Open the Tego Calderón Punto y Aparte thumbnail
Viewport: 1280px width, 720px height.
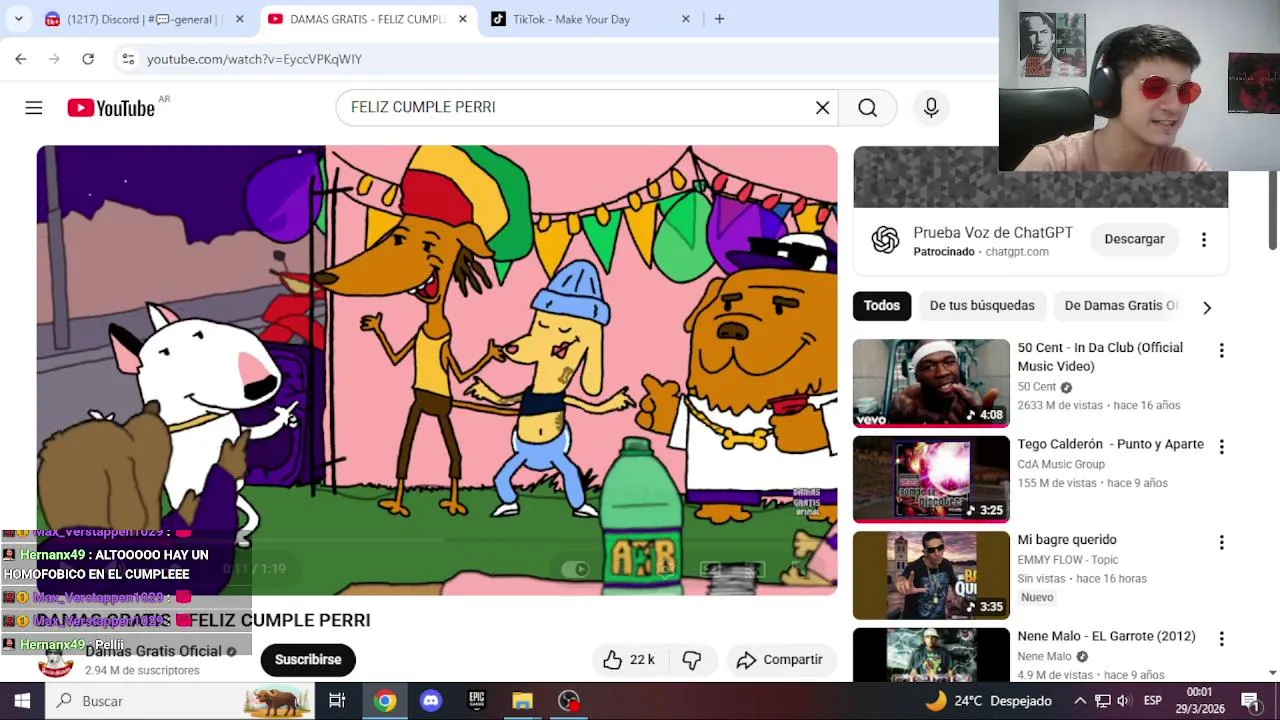click(x=931, y=479)
